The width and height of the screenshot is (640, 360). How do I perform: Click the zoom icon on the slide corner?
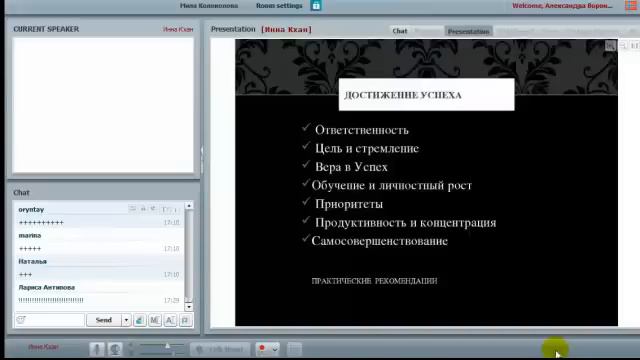pyautogui.click(x=610, y=46)
